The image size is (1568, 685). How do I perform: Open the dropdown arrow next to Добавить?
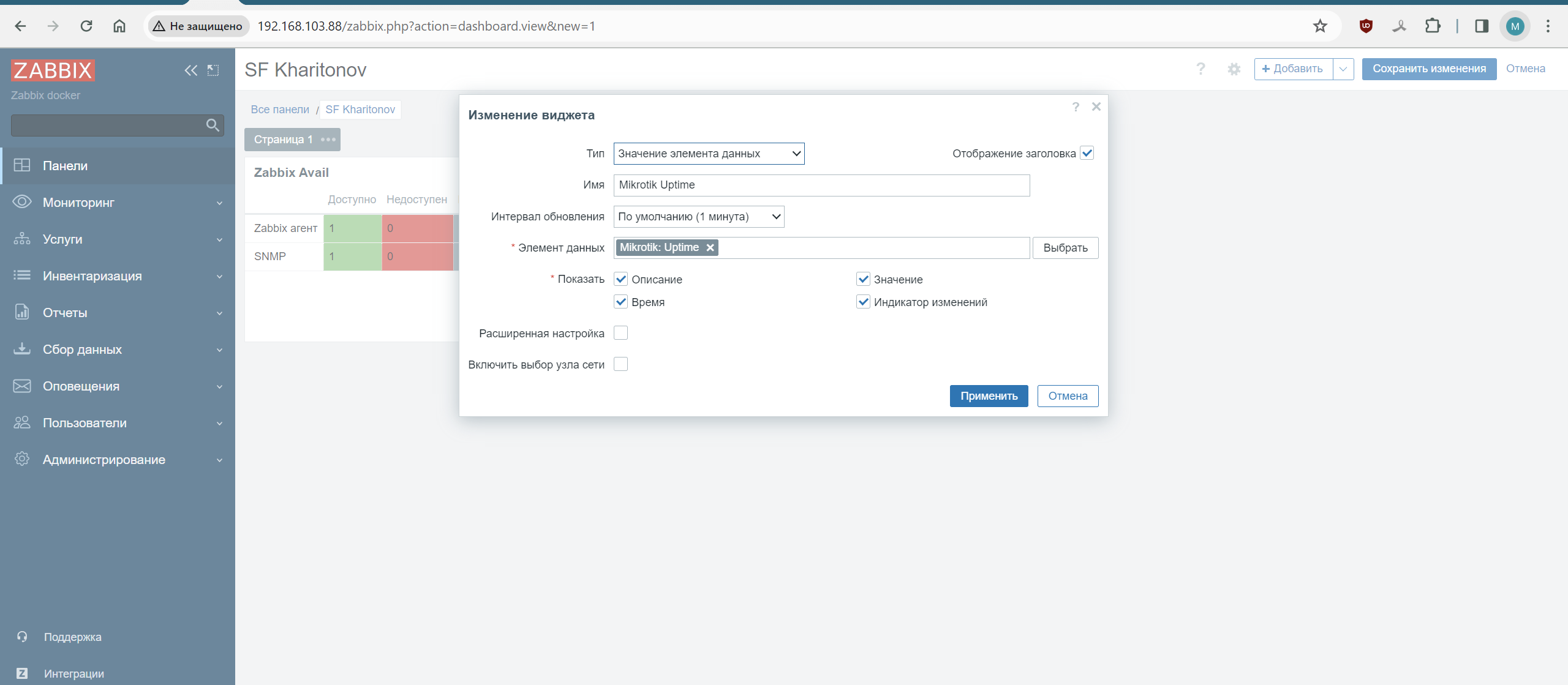[1343, 69]
